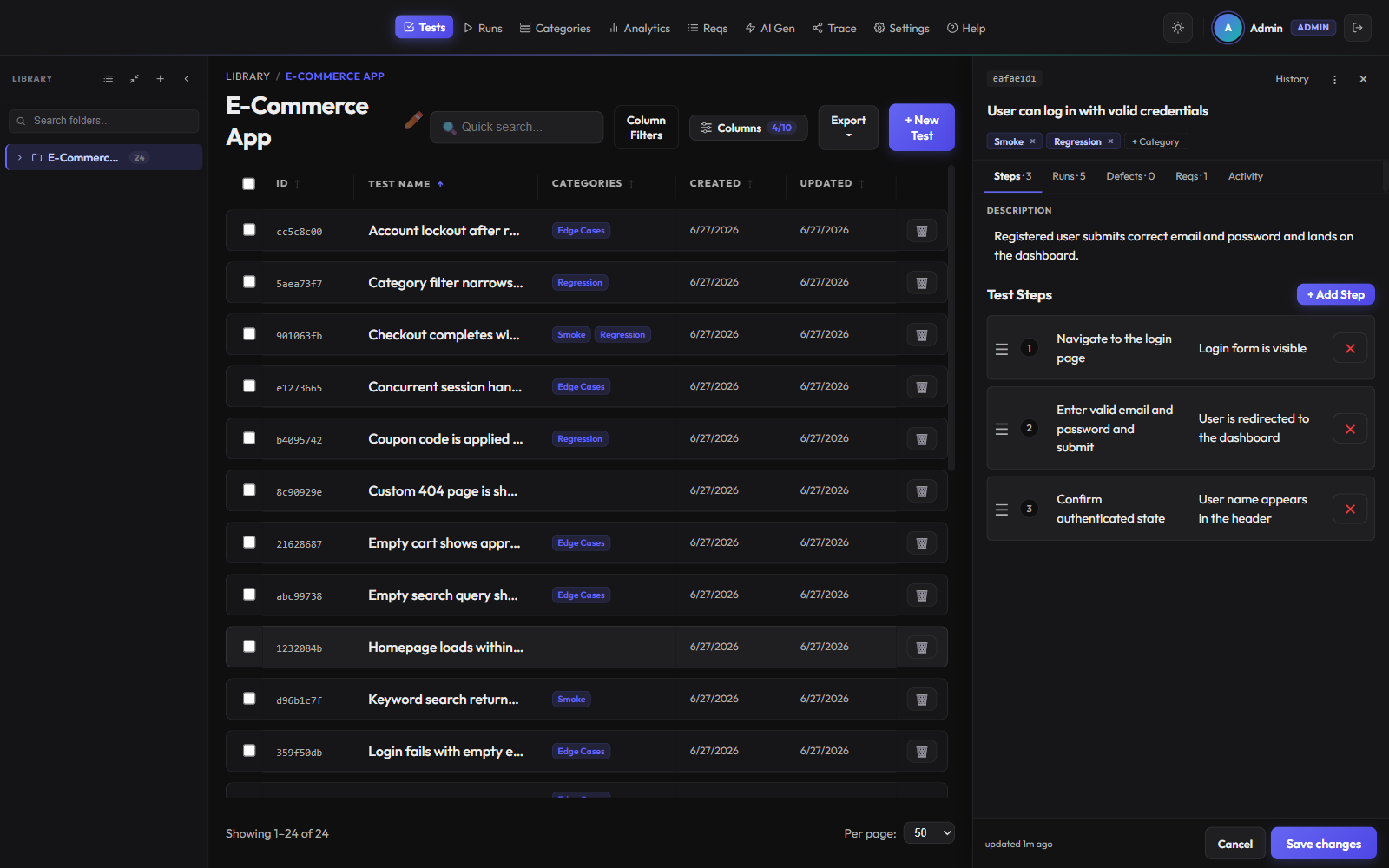The height and width of the screenshot is (868, 1389).
Task: Sort by the Test Name column header
Action: pyautogui.click(x=405, y=184)
